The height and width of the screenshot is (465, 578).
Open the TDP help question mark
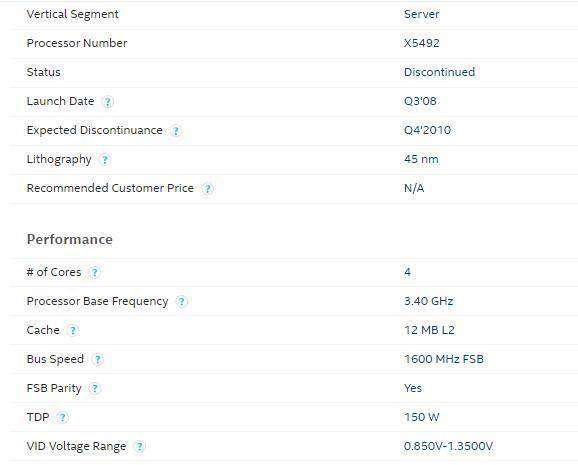pyautogui.click(x=63, y=418)
